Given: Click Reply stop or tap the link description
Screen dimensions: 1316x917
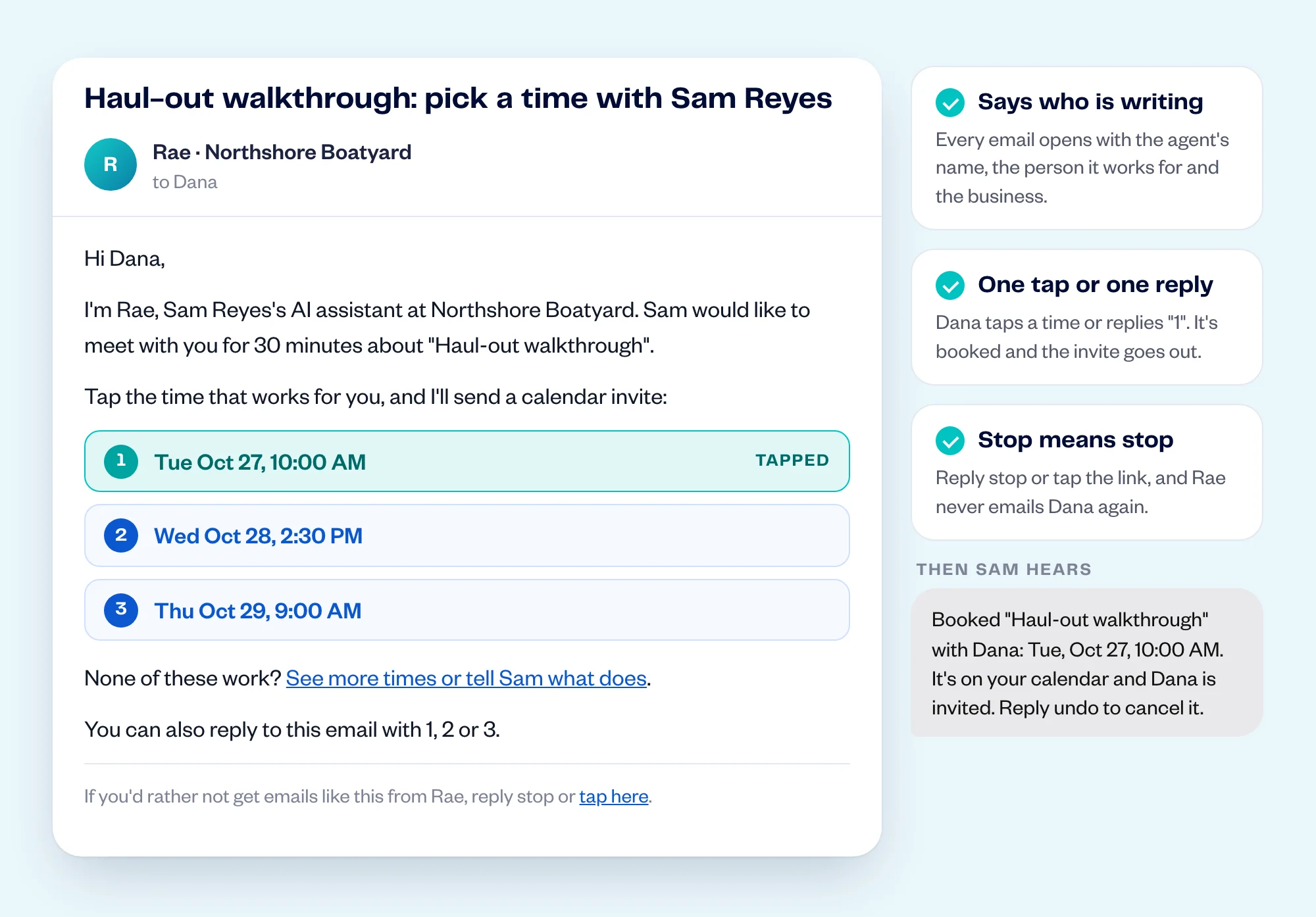Looking at the screenshot, I should pyautogui.click(x=1080, y=492).
